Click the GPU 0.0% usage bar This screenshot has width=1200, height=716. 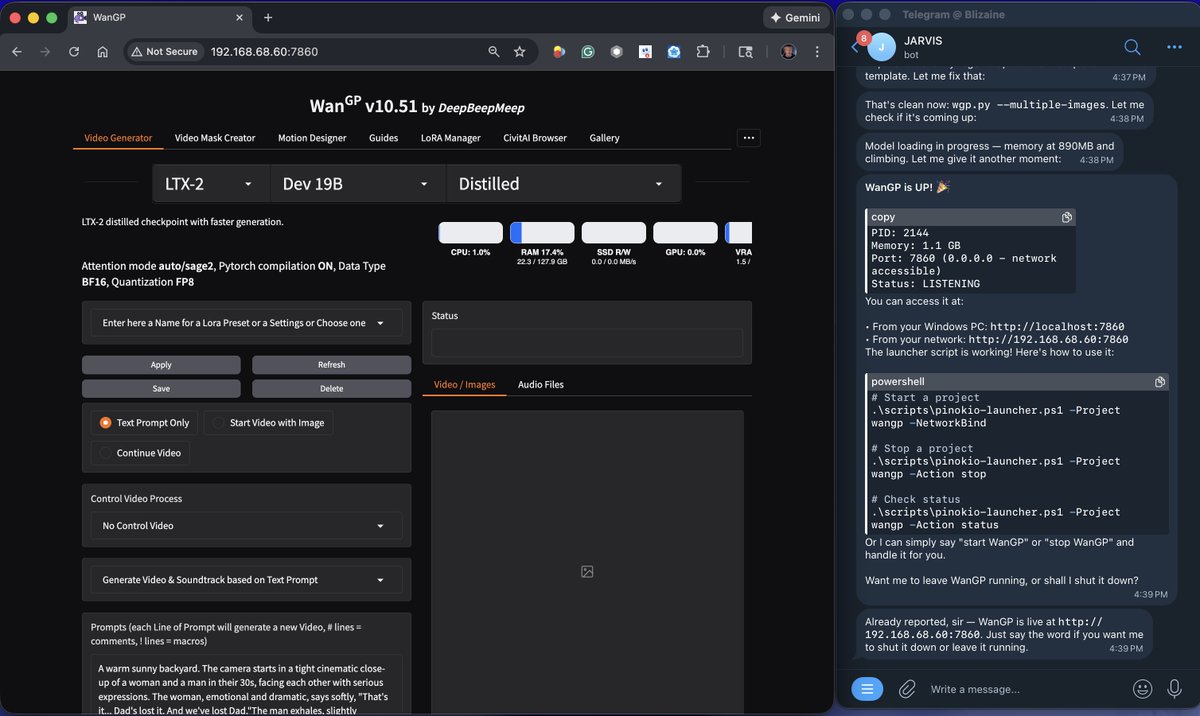(x=685, y=233)
